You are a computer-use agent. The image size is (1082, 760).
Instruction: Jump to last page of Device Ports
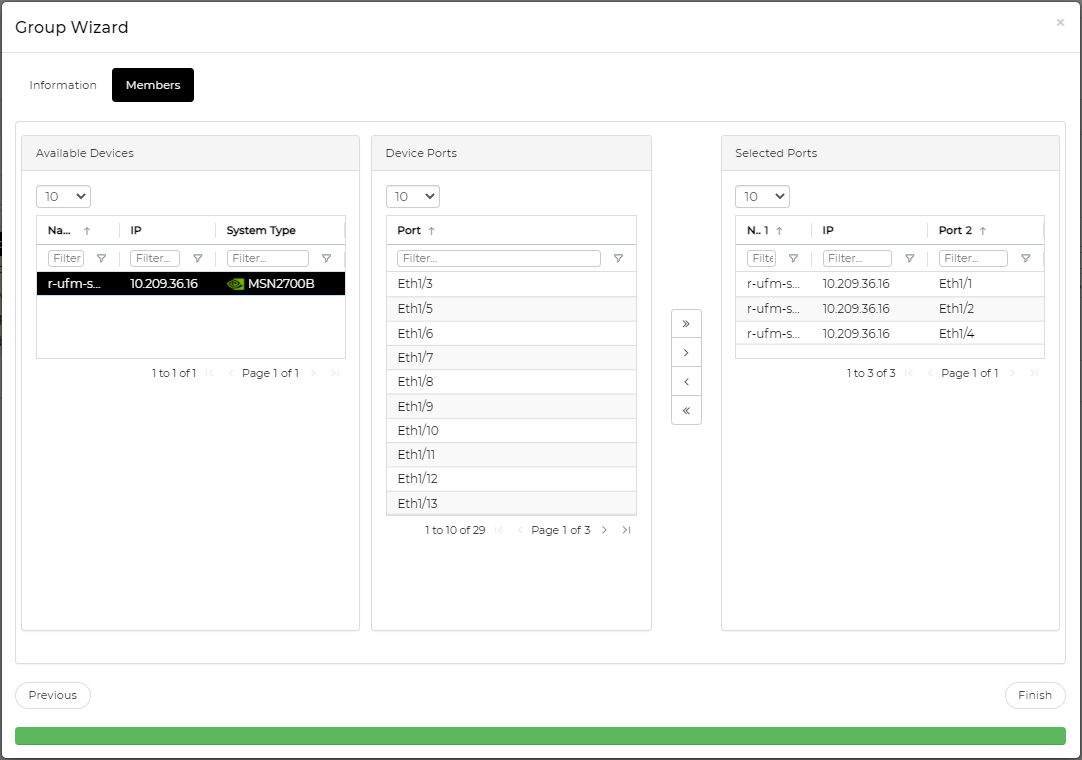pyautogui.click(x=626, y=530)
